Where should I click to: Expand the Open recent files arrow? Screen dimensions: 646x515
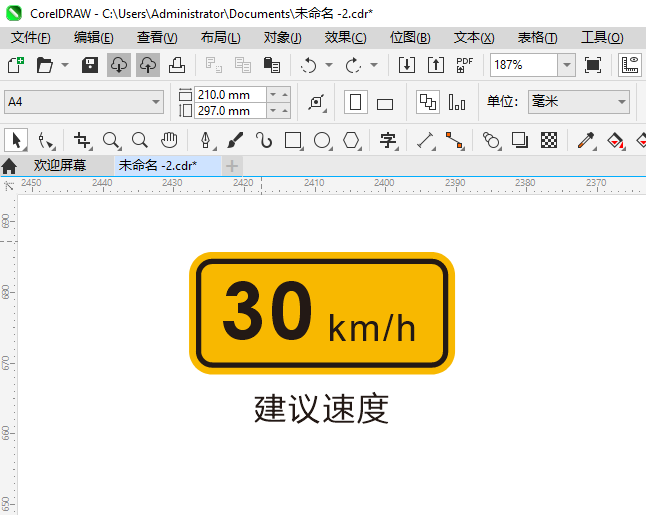pos(65,65)
